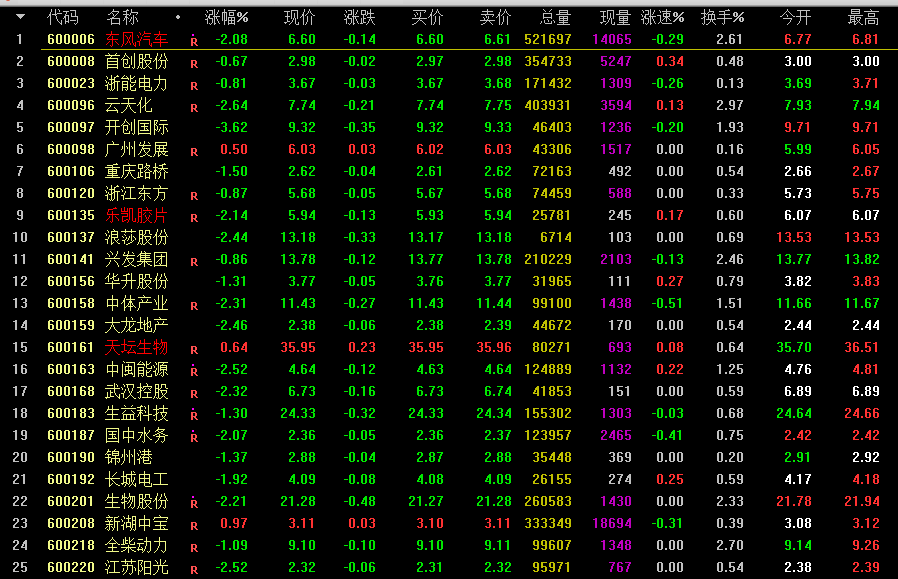Sort by the 涨跌 column header
Image resolution: width=898 pixels, height=579 pixels.
pos(360,18)
